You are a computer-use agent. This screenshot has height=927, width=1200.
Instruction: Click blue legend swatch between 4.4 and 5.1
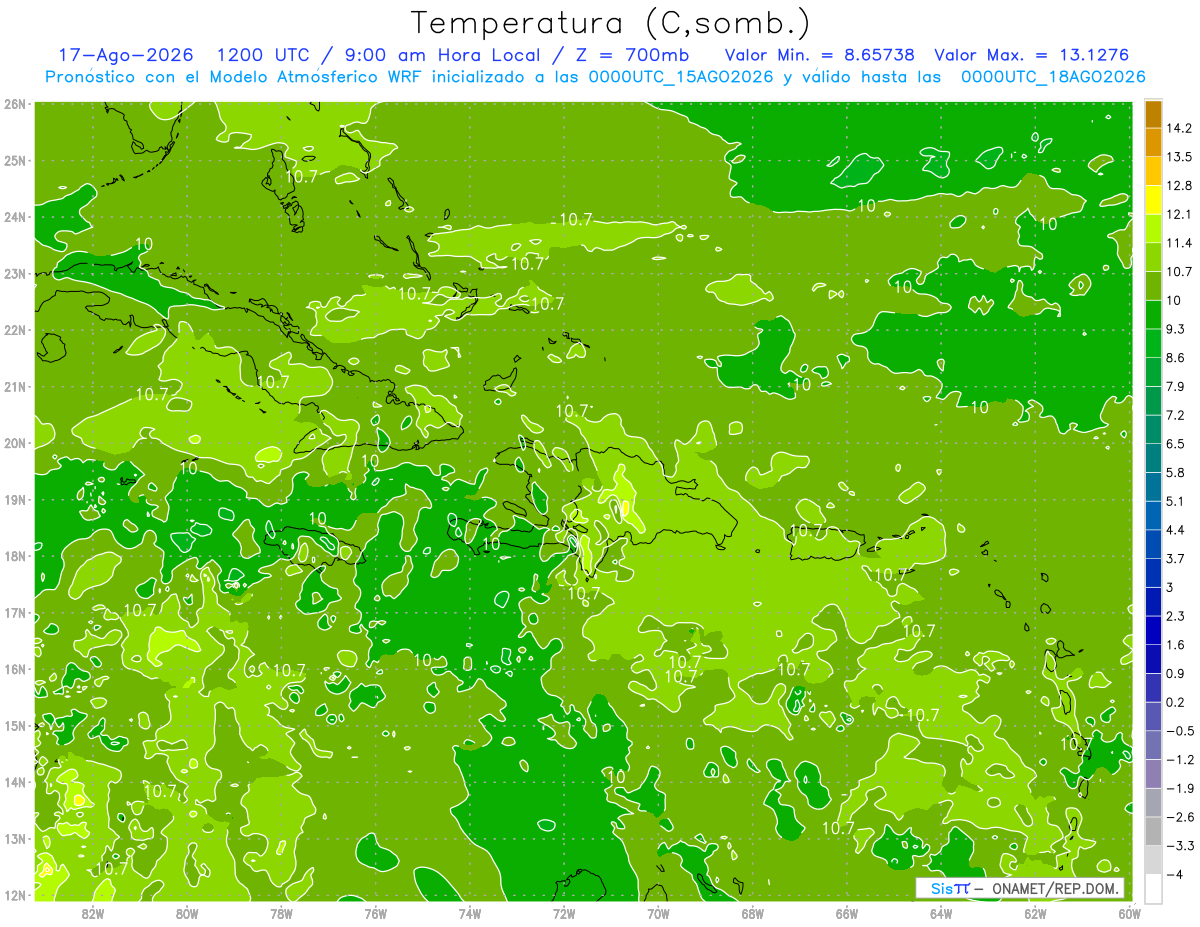coord(1153,515)
